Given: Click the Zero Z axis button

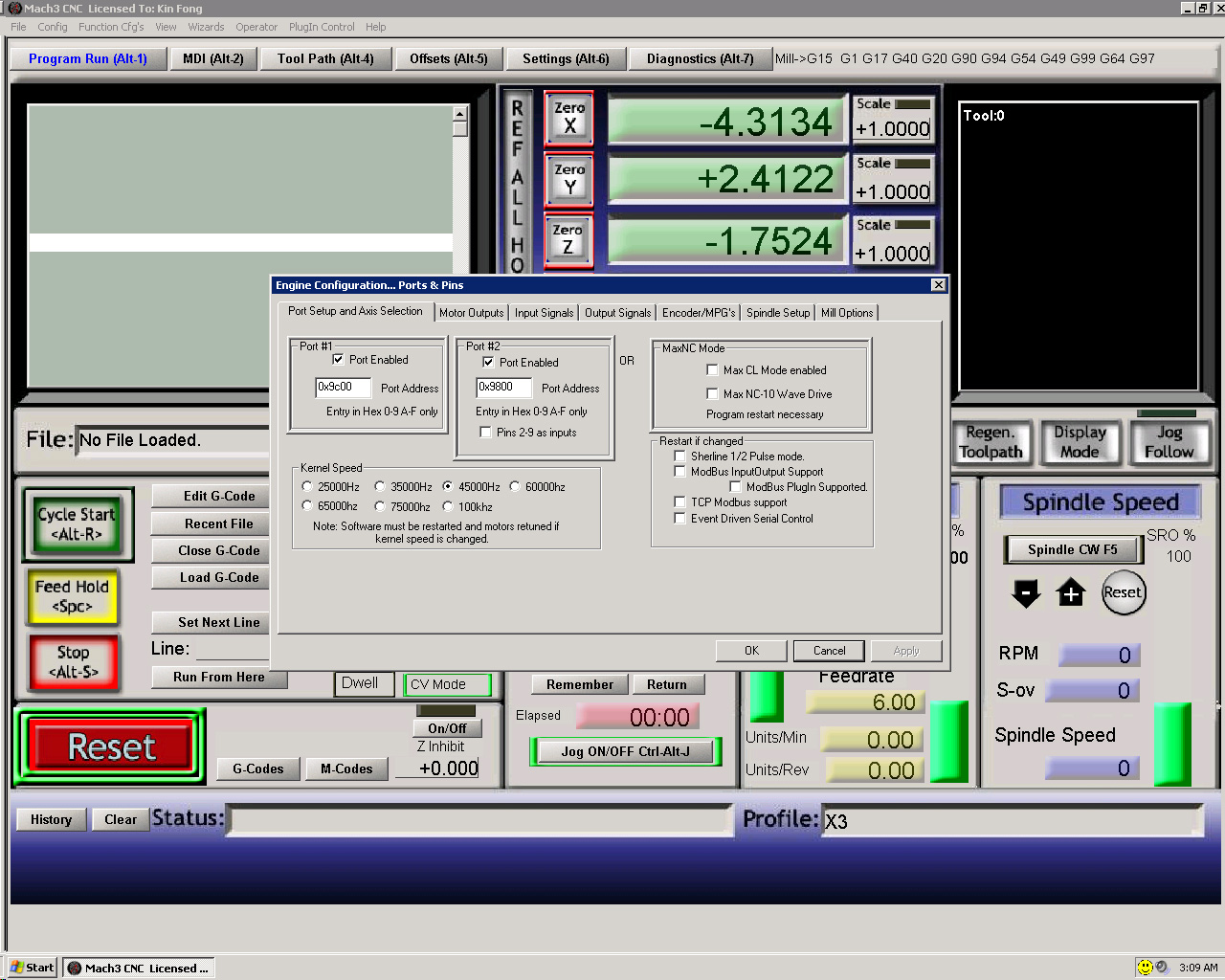Looking at the screenshot, I should 568,239.
